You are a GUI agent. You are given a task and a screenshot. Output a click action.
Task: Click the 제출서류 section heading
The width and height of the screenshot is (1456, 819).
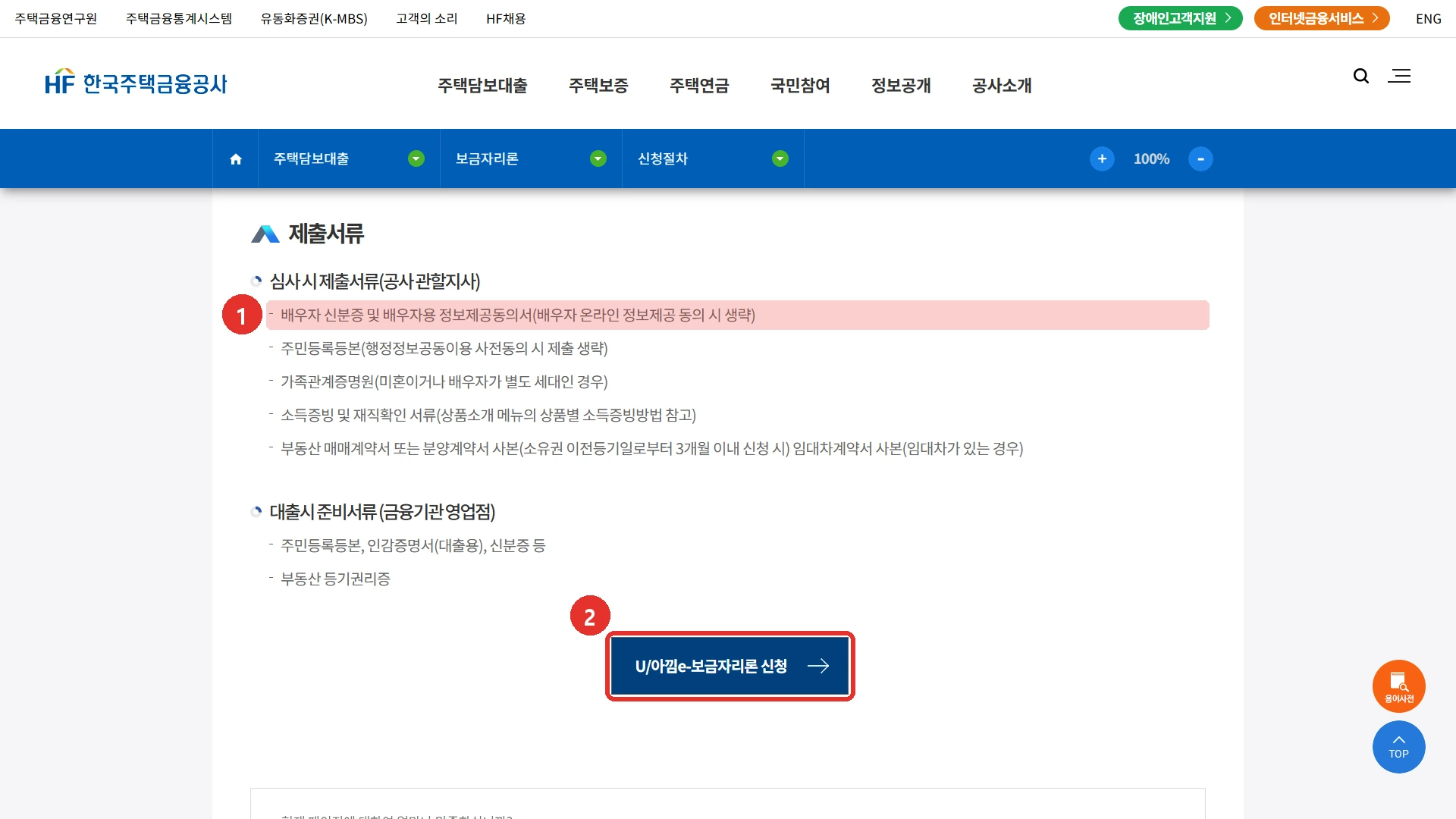(326, 234)
